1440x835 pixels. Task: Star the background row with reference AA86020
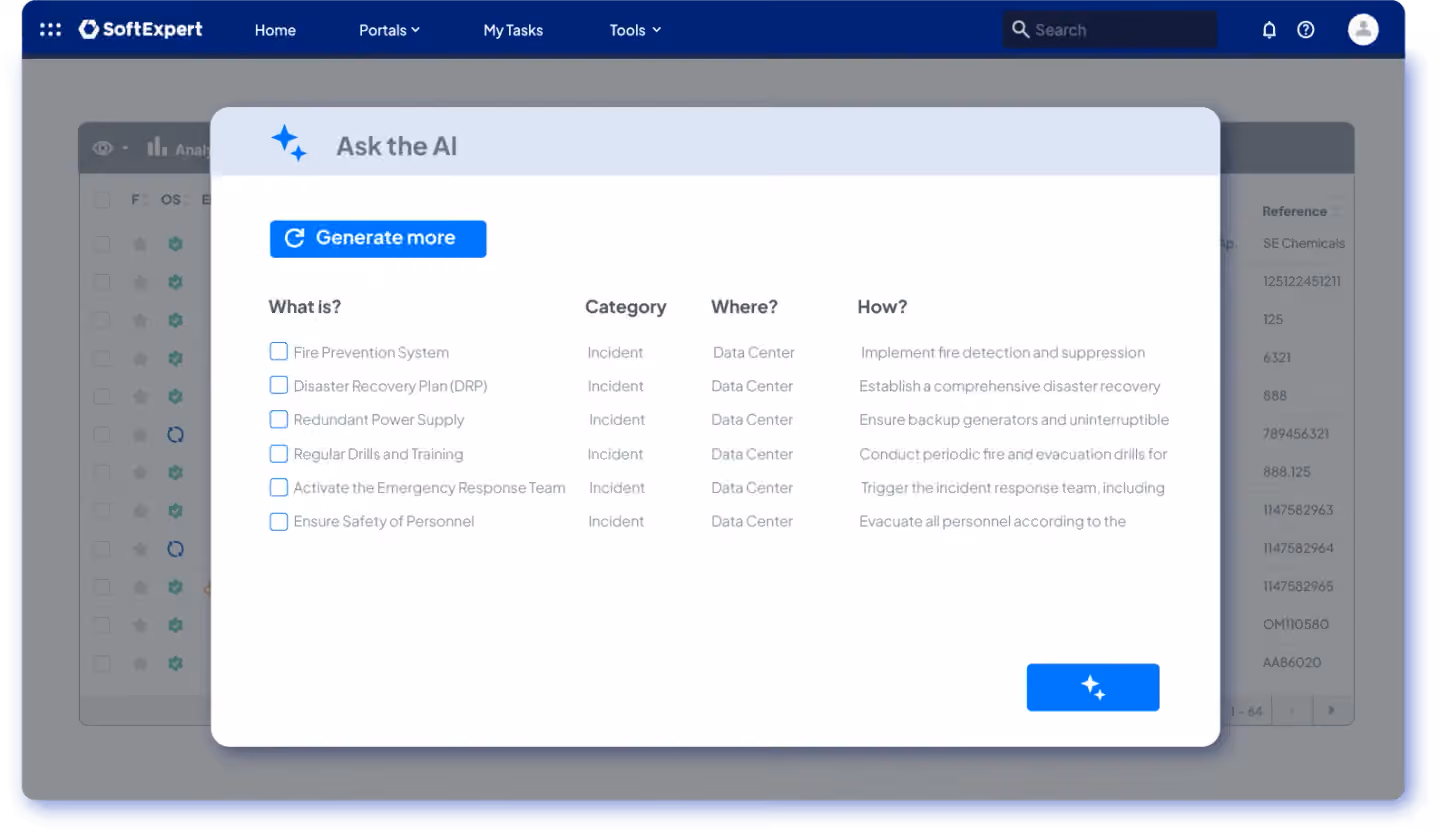point(140,663)
